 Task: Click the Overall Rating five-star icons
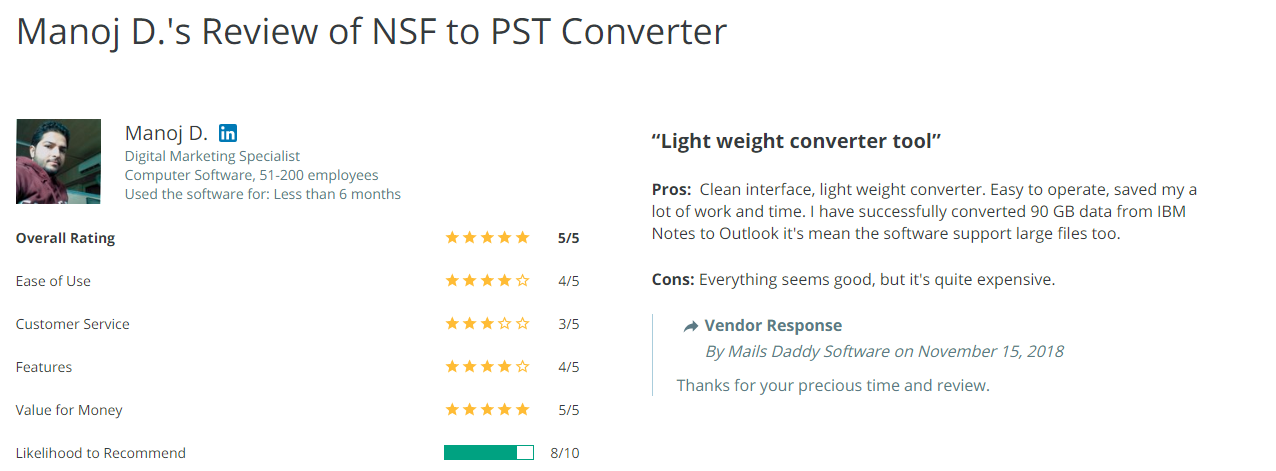point(487,238)
